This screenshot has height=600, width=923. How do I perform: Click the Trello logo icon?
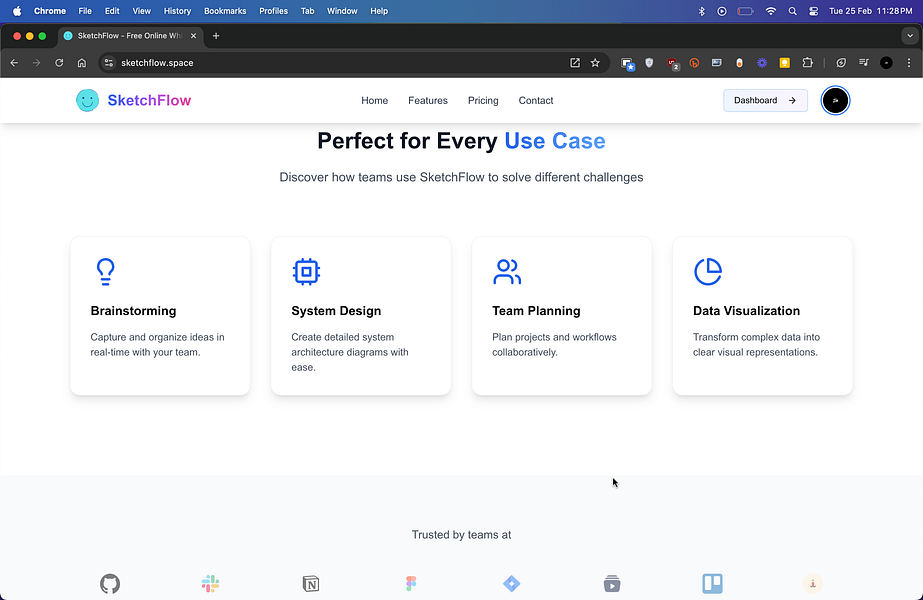tap(712, 584)
